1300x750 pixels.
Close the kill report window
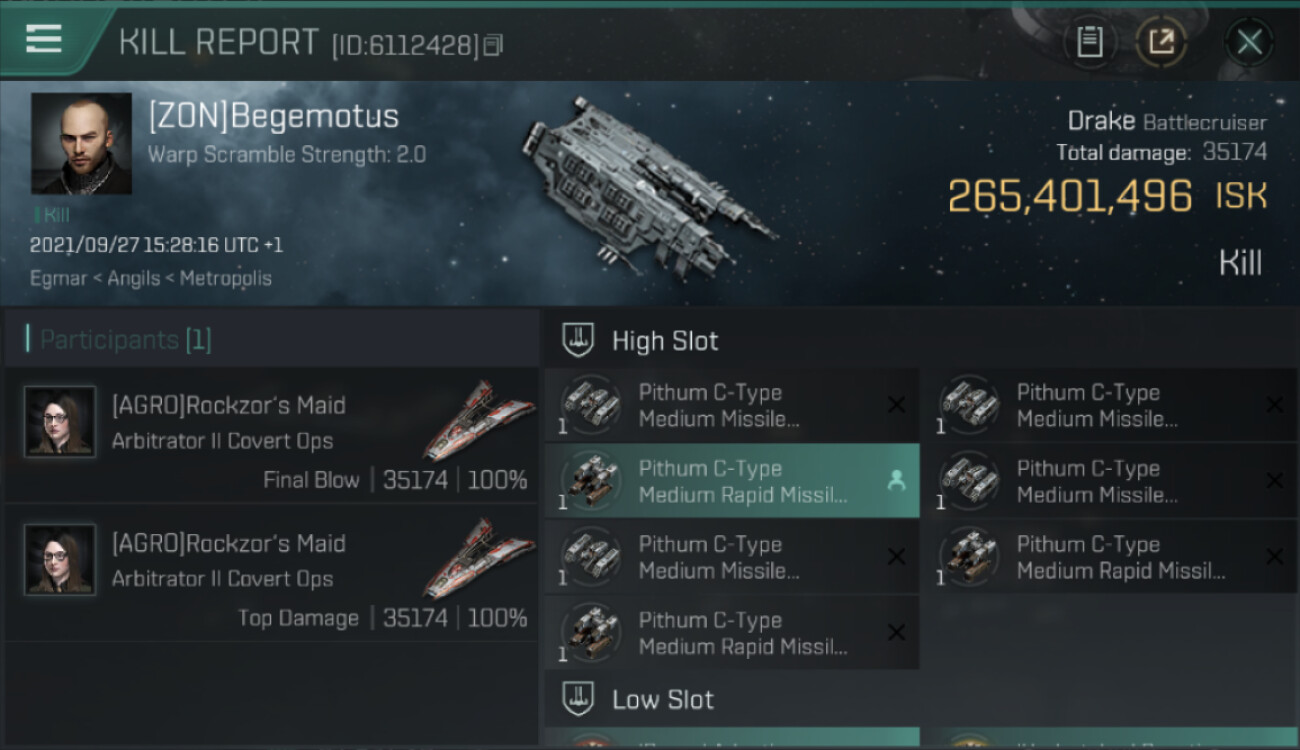(x=1249, y=42)
